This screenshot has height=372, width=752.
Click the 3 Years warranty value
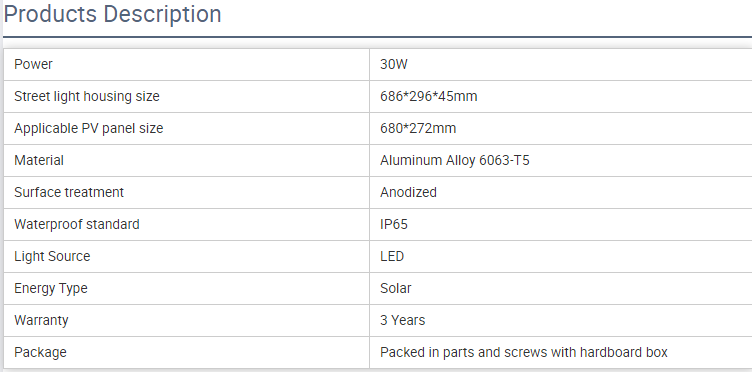click(x=402, y=320)
